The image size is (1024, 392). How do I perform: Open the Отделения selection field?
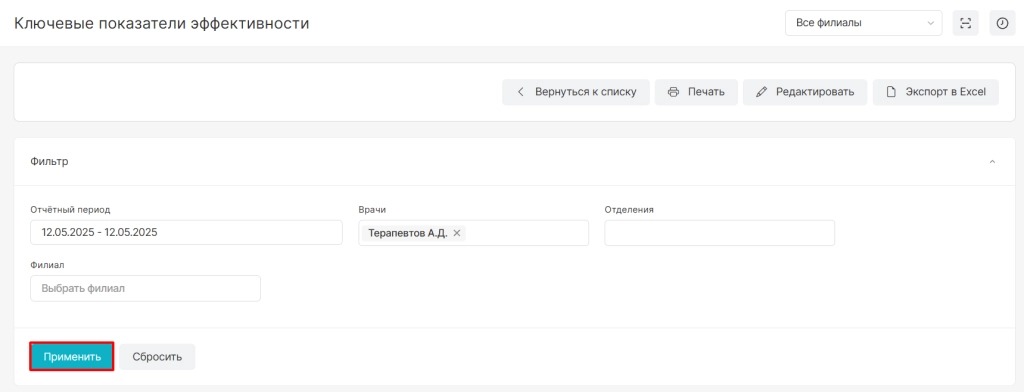[720, 233]
